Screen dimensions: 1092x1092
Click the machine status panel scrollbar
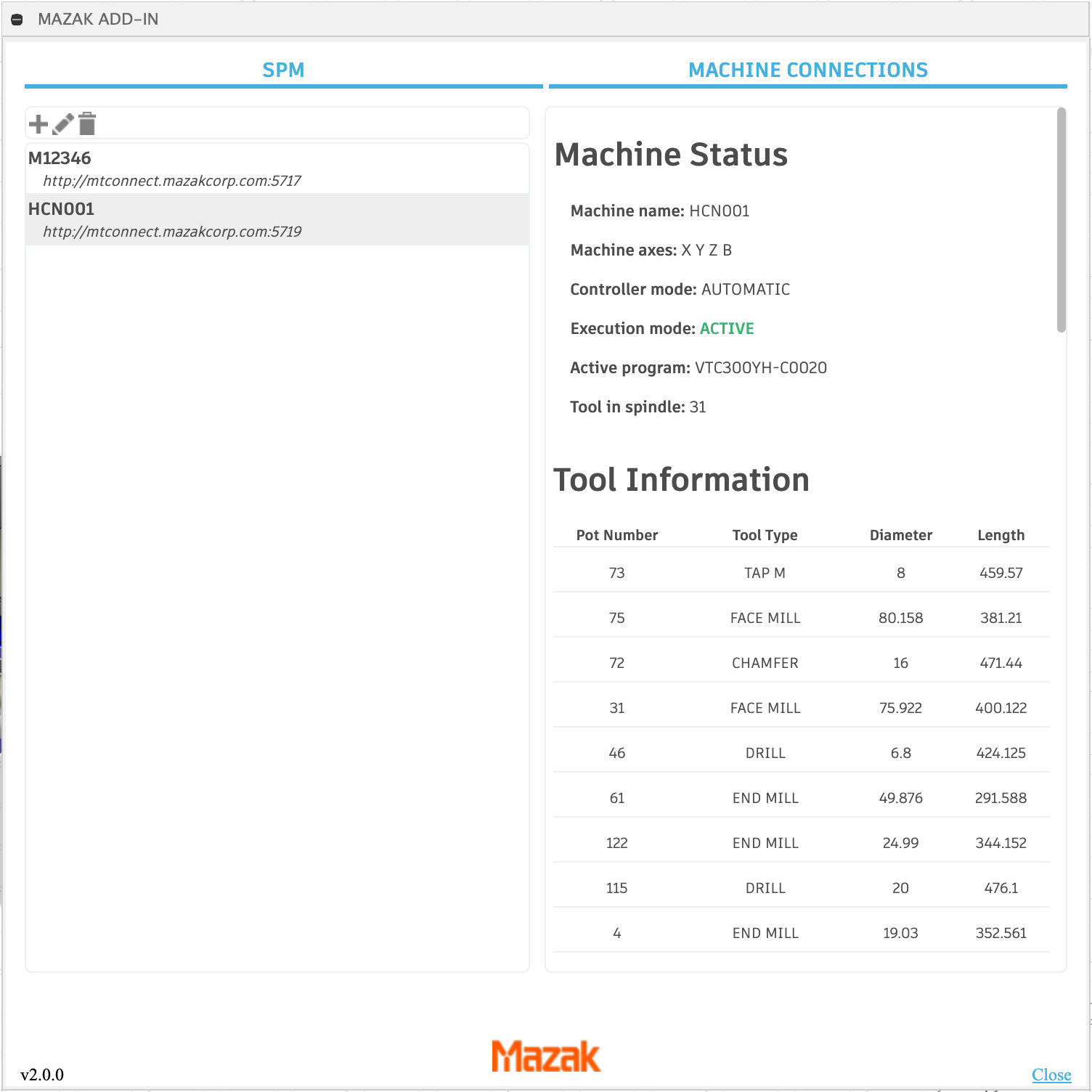tap(1062, 220)
